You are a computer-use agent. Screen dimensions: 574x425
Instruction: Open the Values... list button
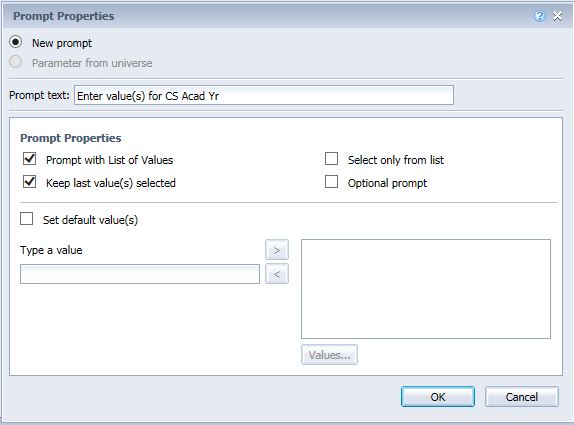(329, 355)
